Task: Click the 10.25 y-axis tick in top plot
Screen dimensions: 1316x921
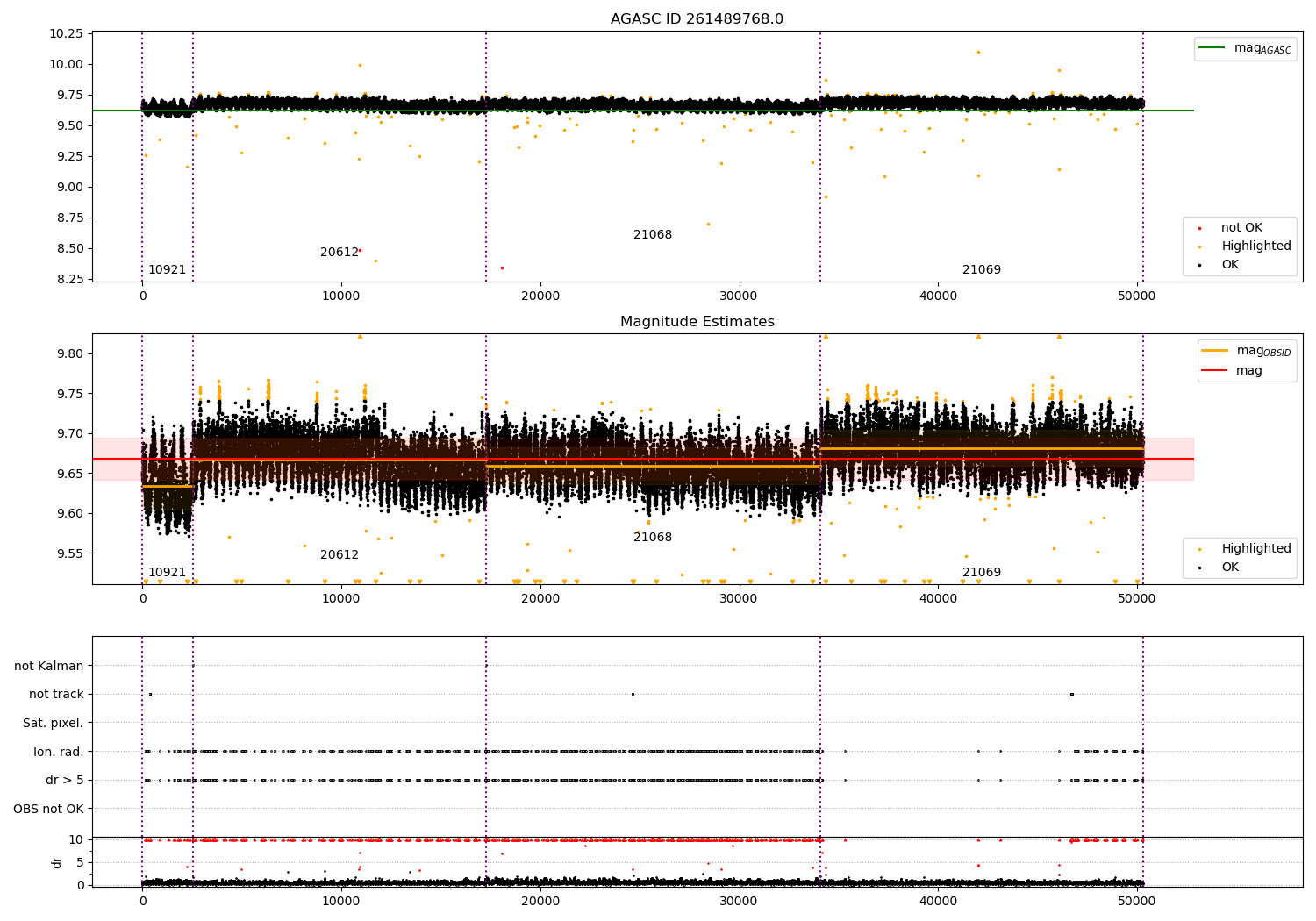Action: pyautogui.click(x=66, y=34)
